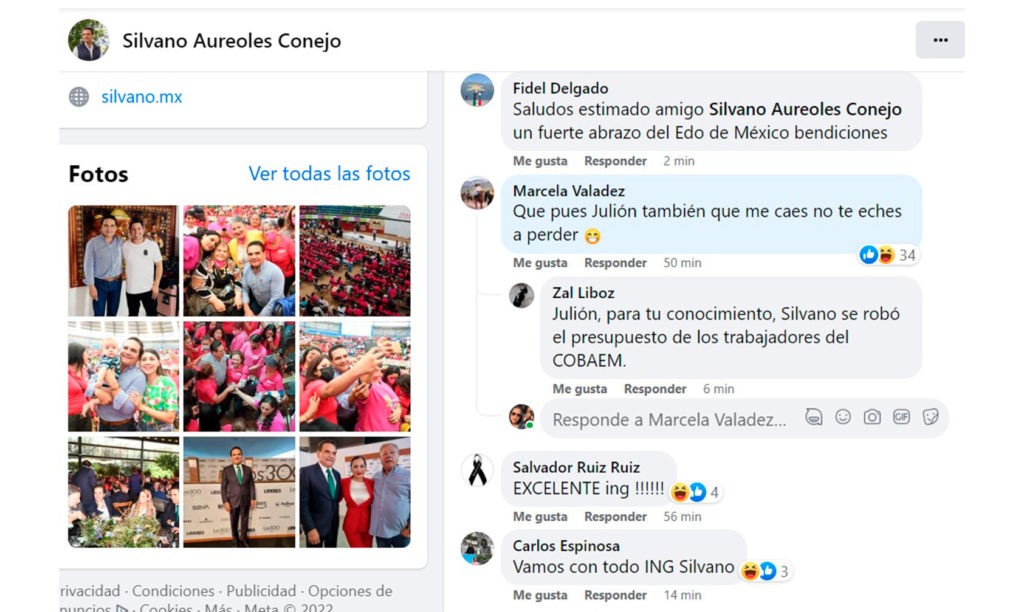Open emoji picker in reply box

[x=843, y=417]
